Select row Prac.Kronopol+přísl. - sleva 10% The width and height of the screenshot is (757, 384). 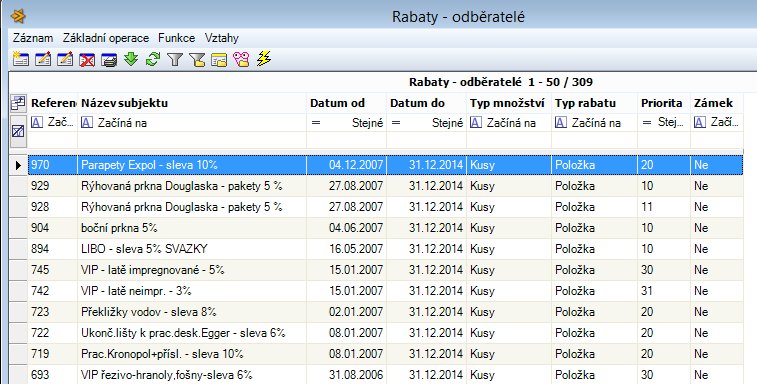385,354
